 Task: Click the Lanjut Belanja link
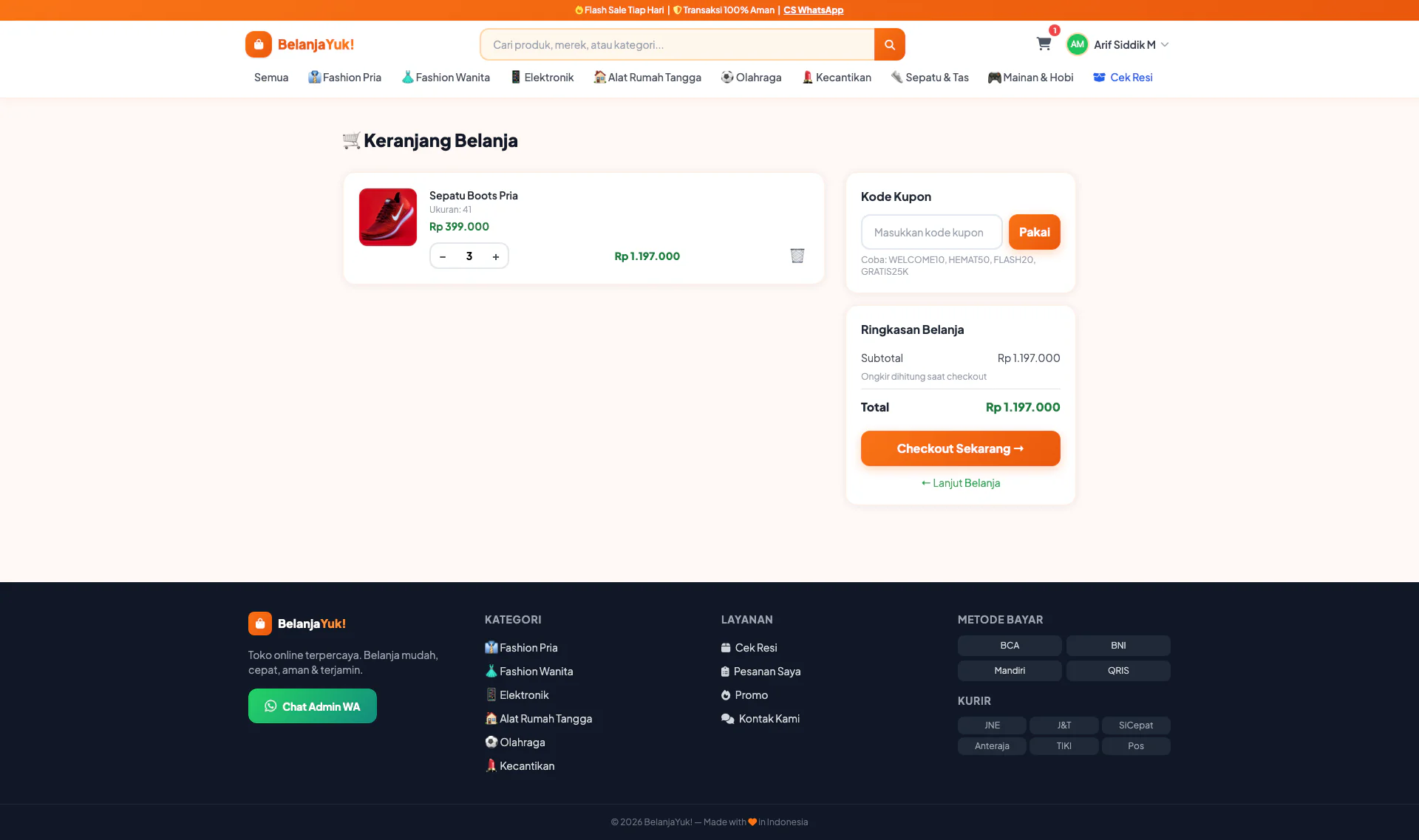pyautogui.click(x=961, y=483)
